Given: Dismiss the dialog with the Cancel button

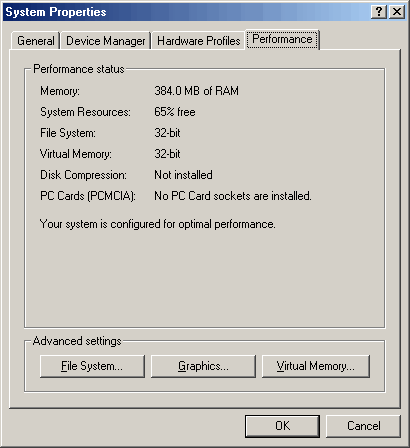Looking at the screenshot, I should point(363,426).
